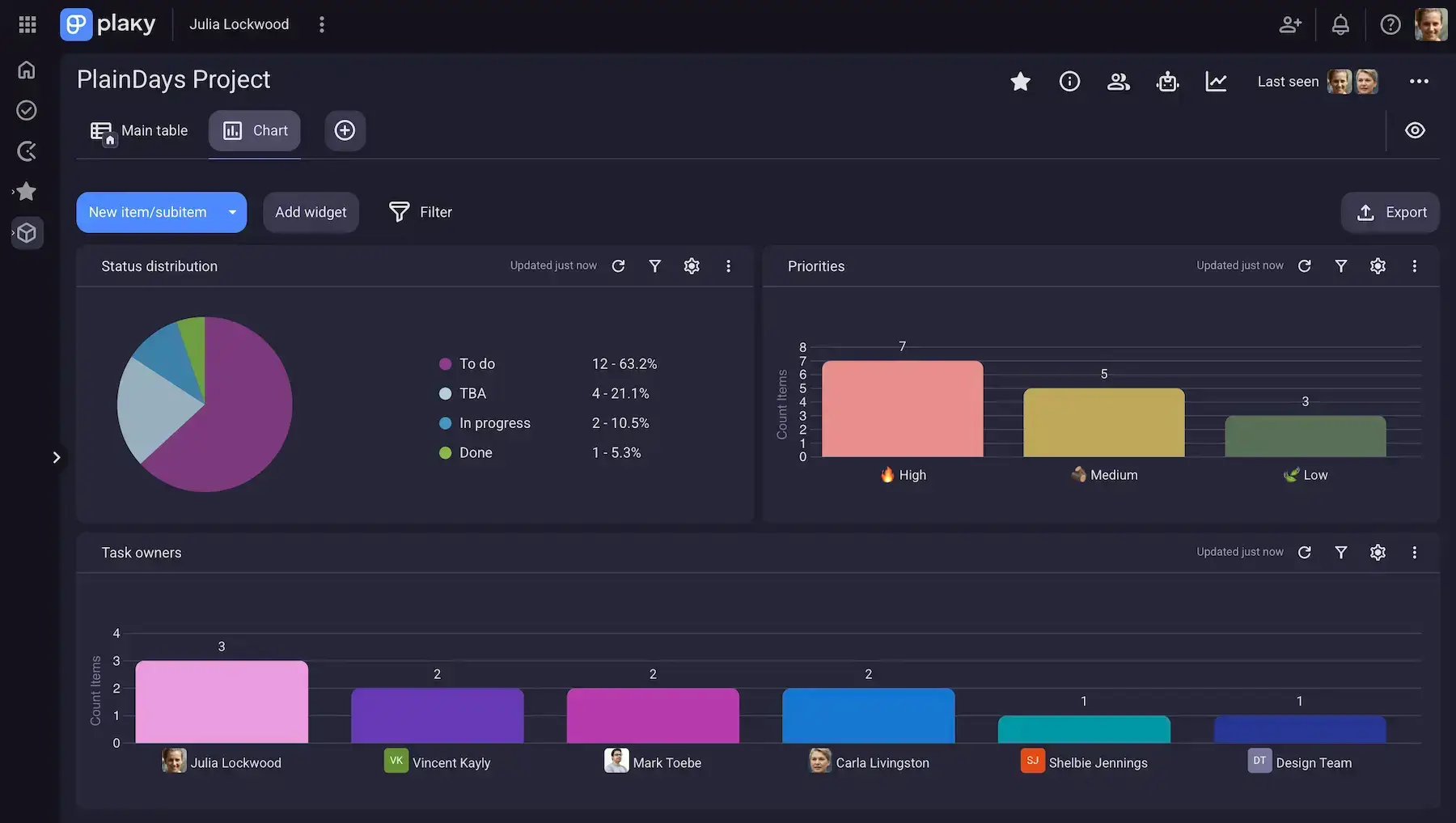Click the Carla Livingston label
The image size is (1456, 823).
click(x=869, y=762)
